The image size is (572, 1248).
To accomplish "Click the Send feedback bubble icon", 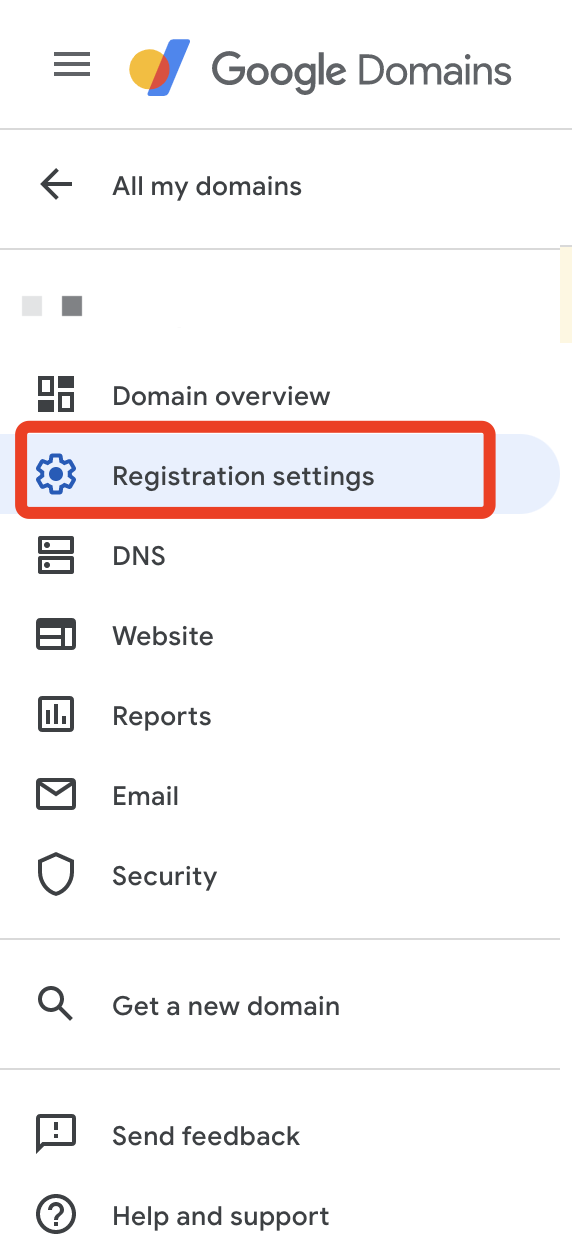I will pyautogui.click(x=56, y=1135).
